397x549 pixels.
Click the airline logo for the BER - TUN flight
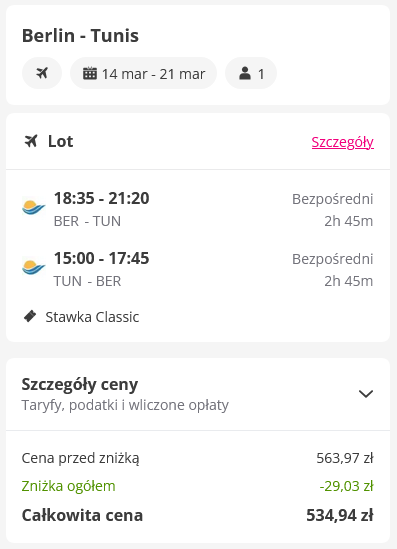coord(34,207)
